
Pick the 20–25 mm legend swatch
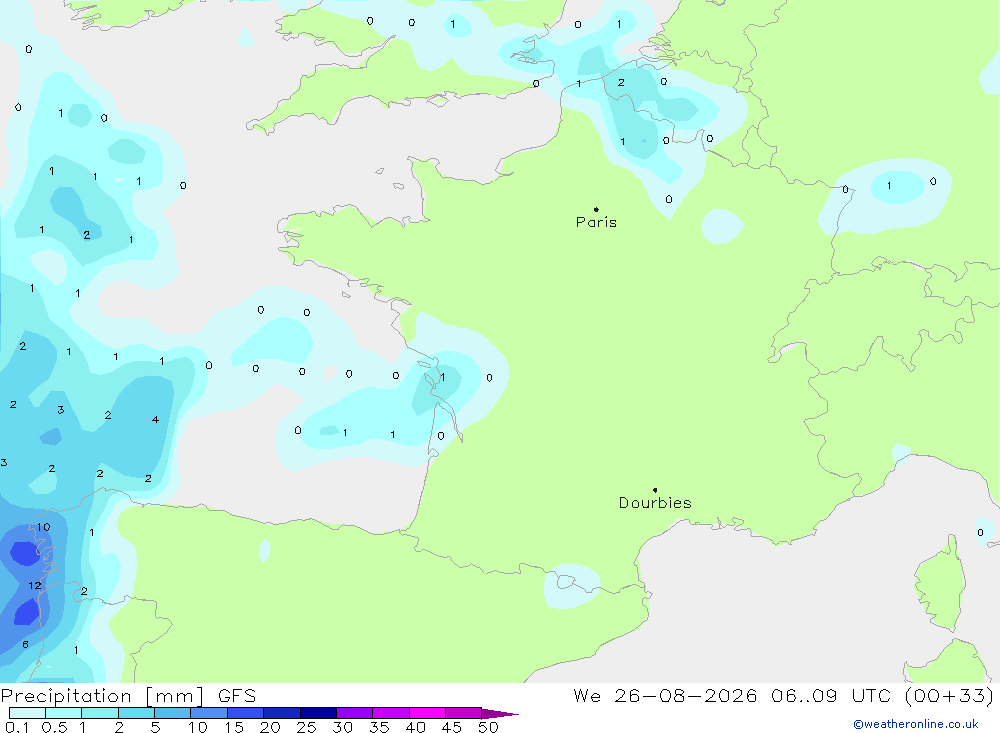pos(282,713)
